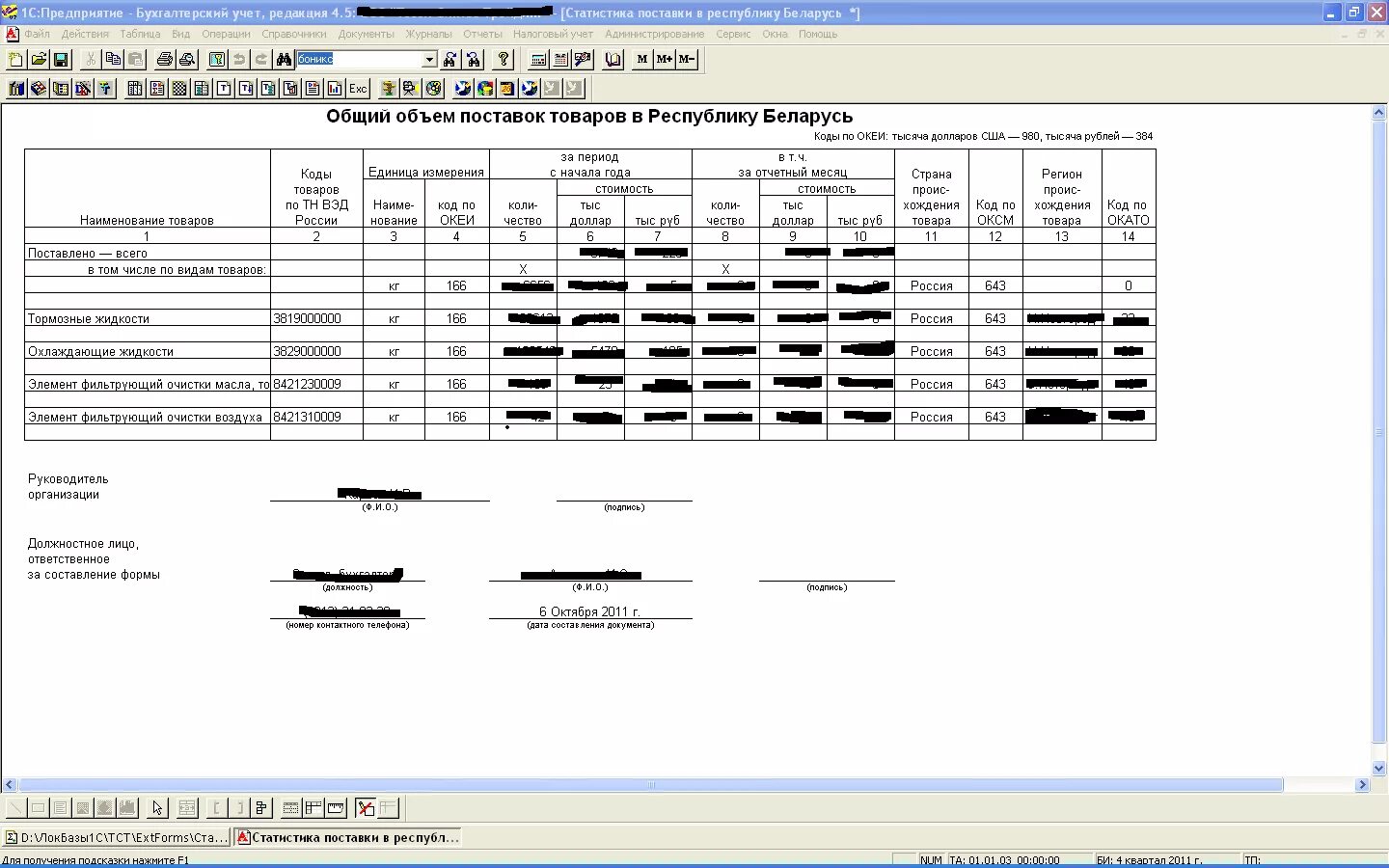Select the code cell '3829000000'
The width and height of the screenshot is (1389, 868).
(x=316, y=351)
